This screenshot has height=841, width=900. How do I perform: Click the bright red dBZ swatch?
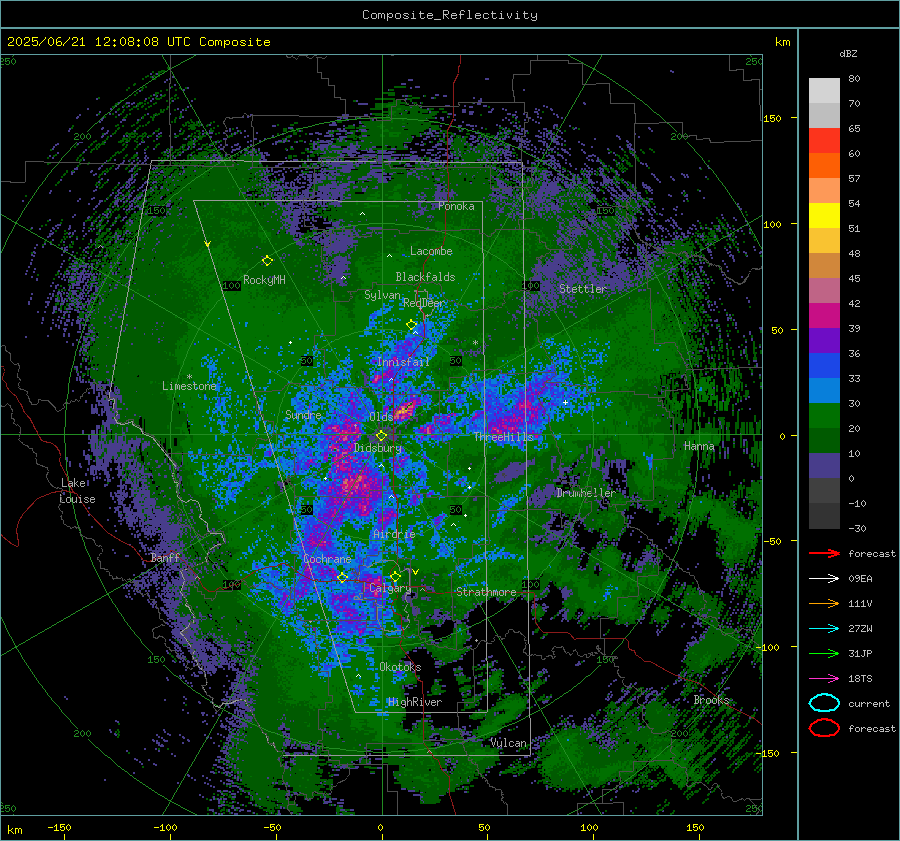[x=824, y=140]
